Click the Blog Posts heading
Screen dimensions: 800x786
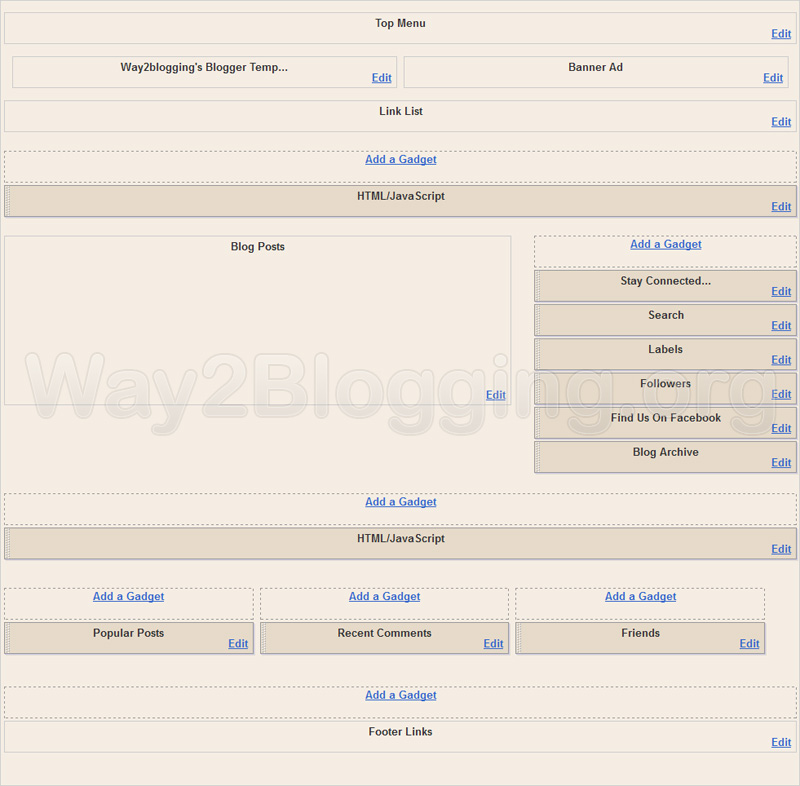coord(258,246)
